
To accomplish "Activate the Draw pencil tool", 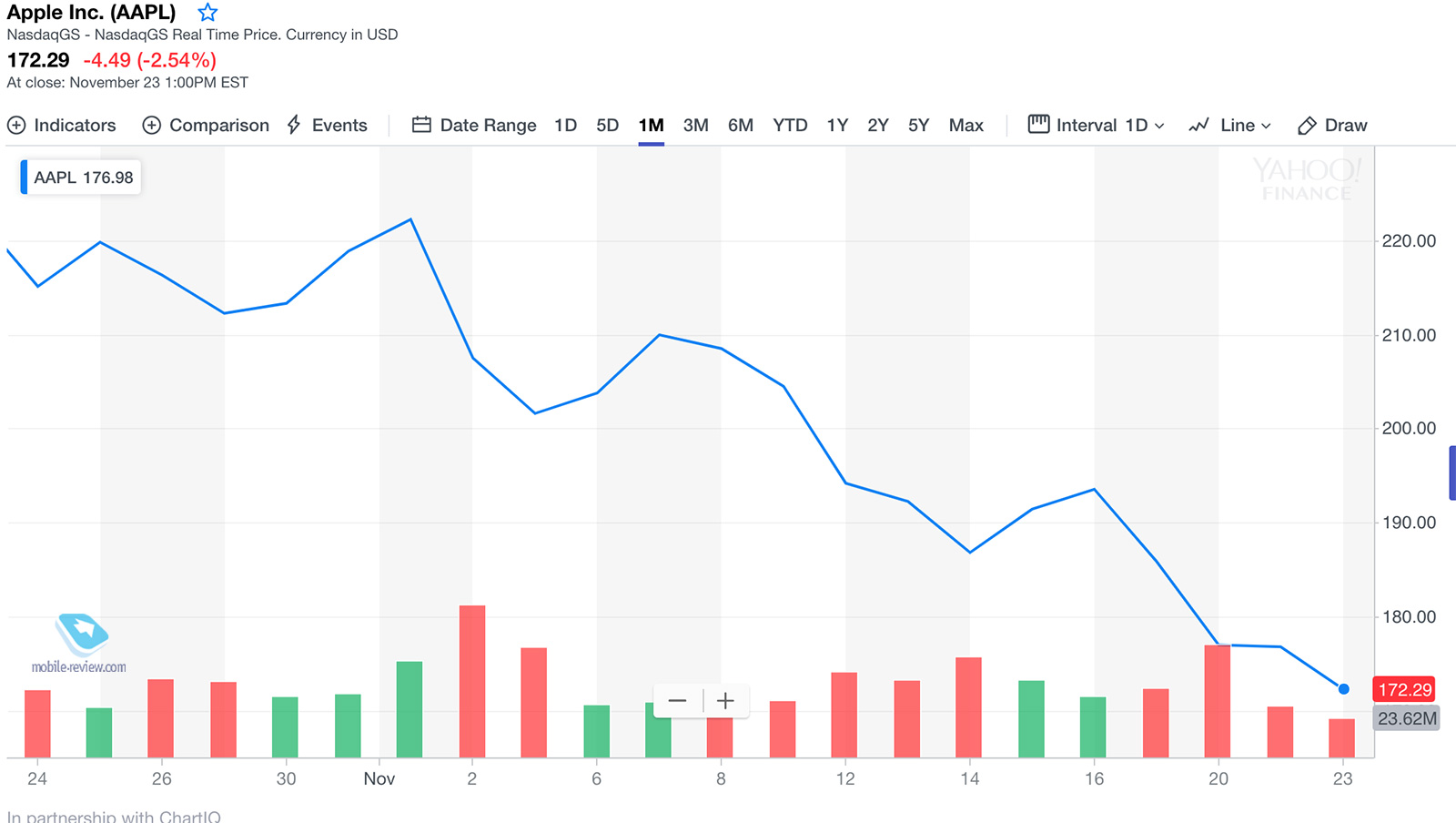I will 1307,126.
